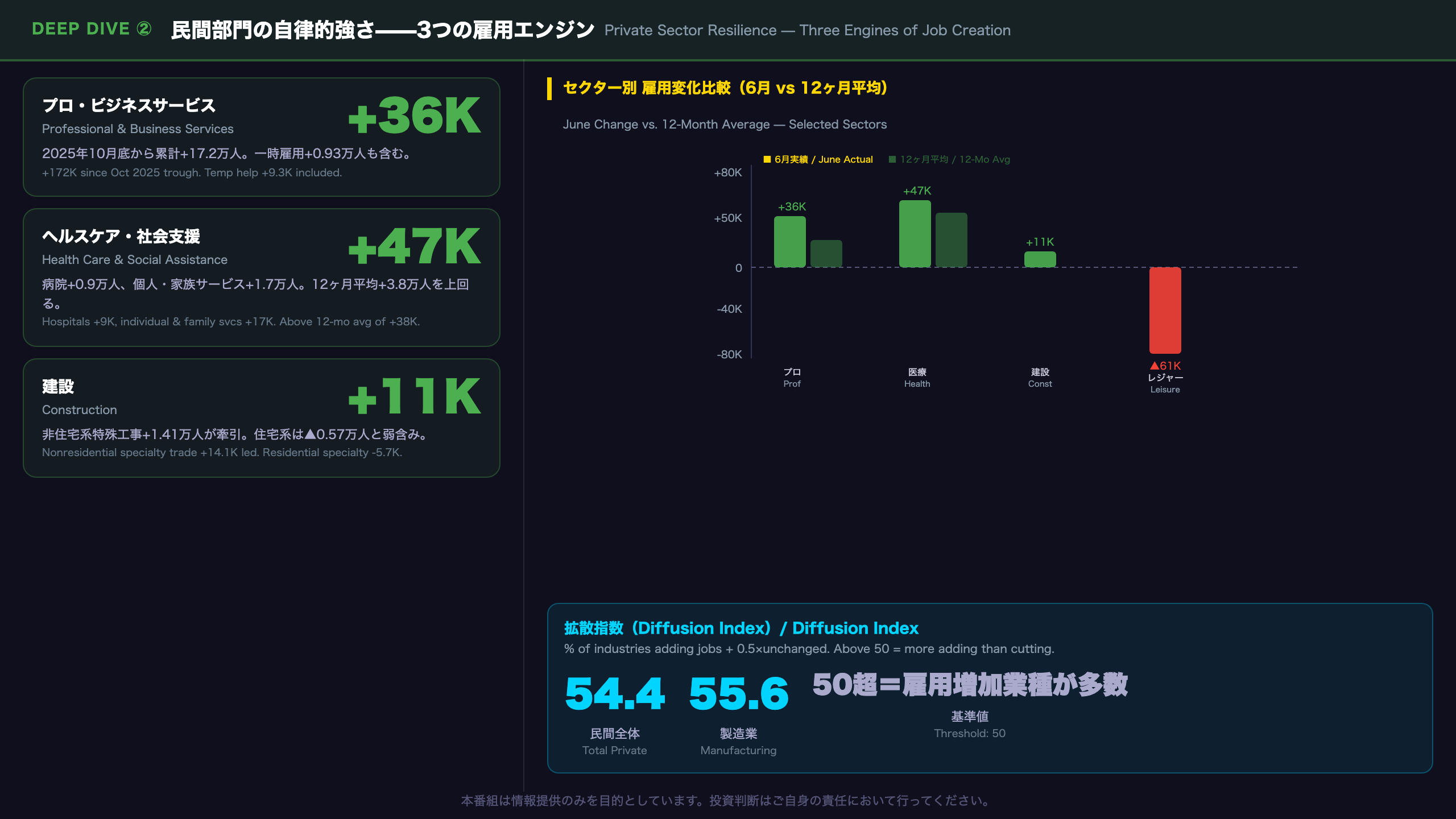Screen dimensions: 1456x819
Task: Click the +47K headline figure
Action: pyautogui.click(x=415, y=246)
